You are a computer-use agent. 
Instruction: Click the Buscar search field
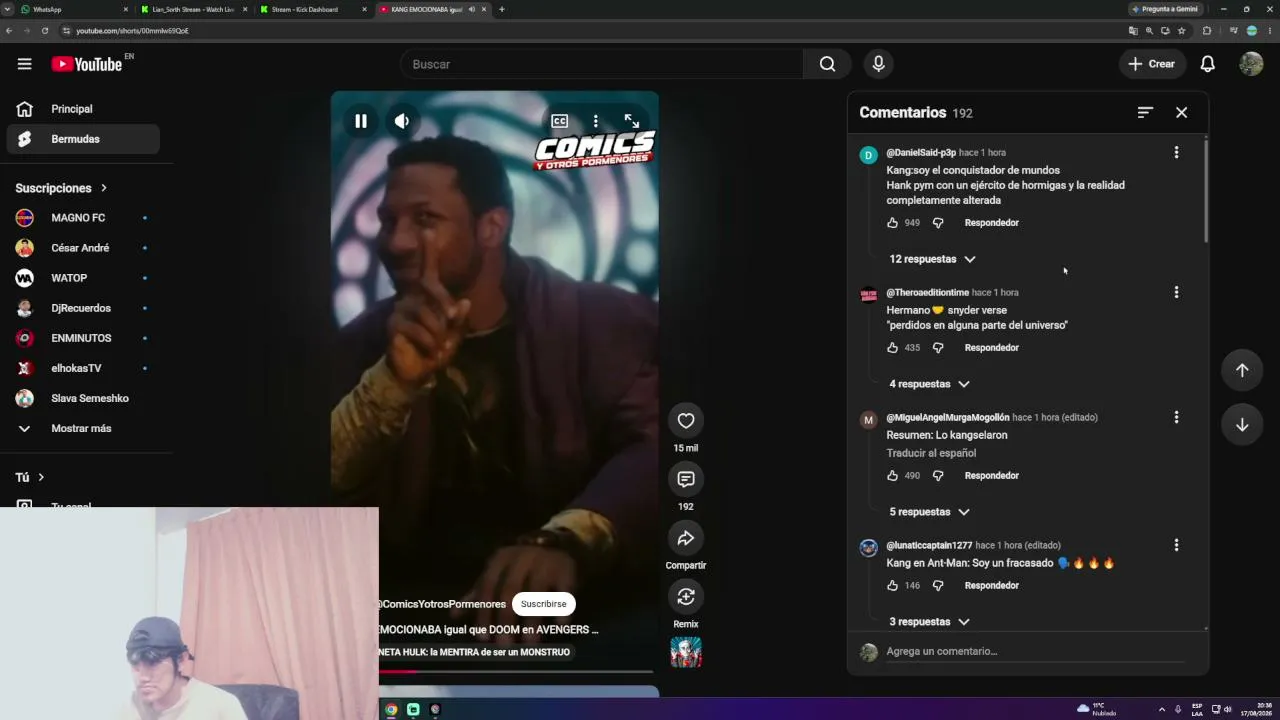coord(603,64)
